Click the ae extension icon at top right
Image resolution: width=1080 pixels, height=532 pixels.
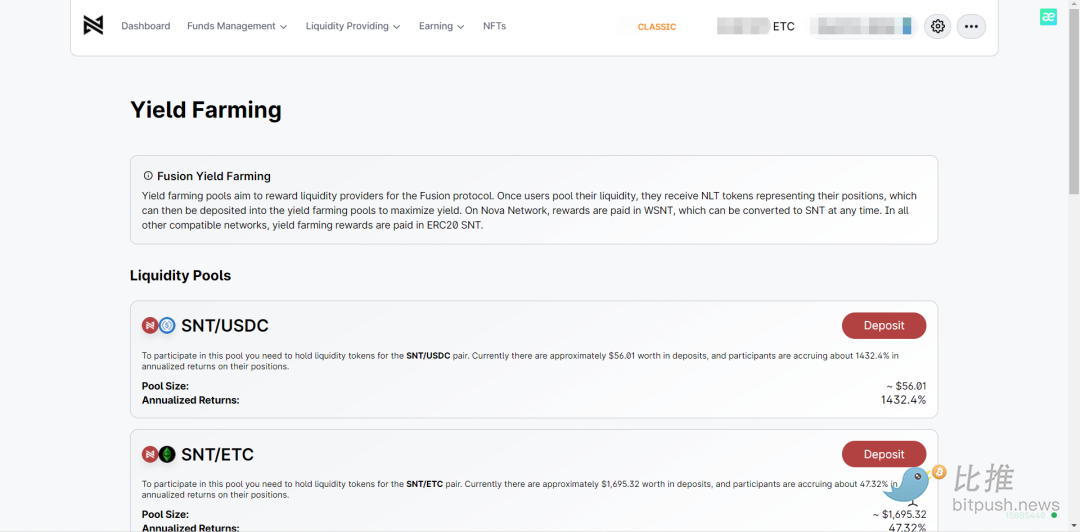pyautogui.click(x=1048, y=17)
